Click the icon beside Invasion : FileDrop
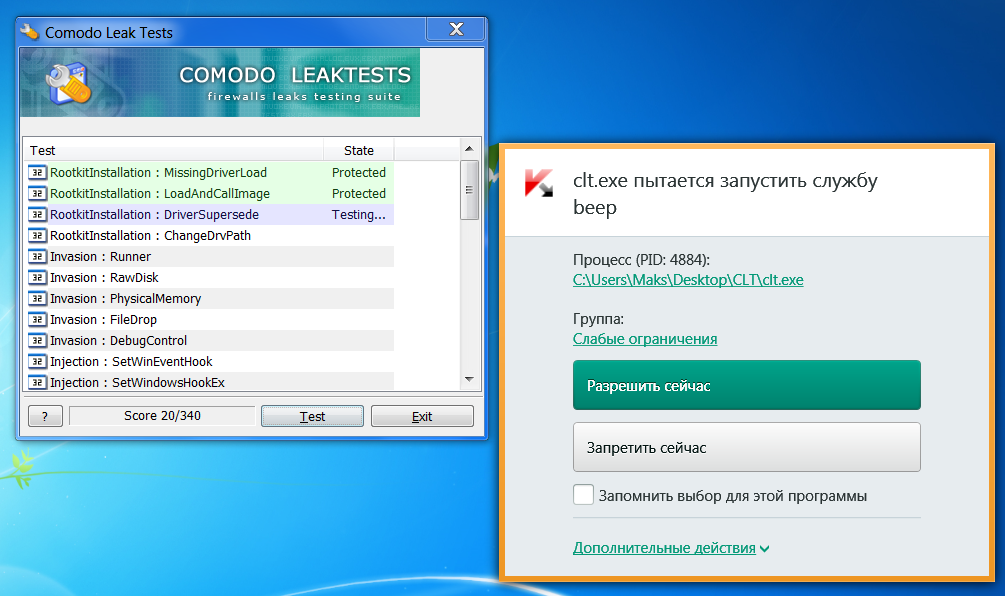Image resolution: width=1005 pixels, height=596 pixels. point(37,320)
